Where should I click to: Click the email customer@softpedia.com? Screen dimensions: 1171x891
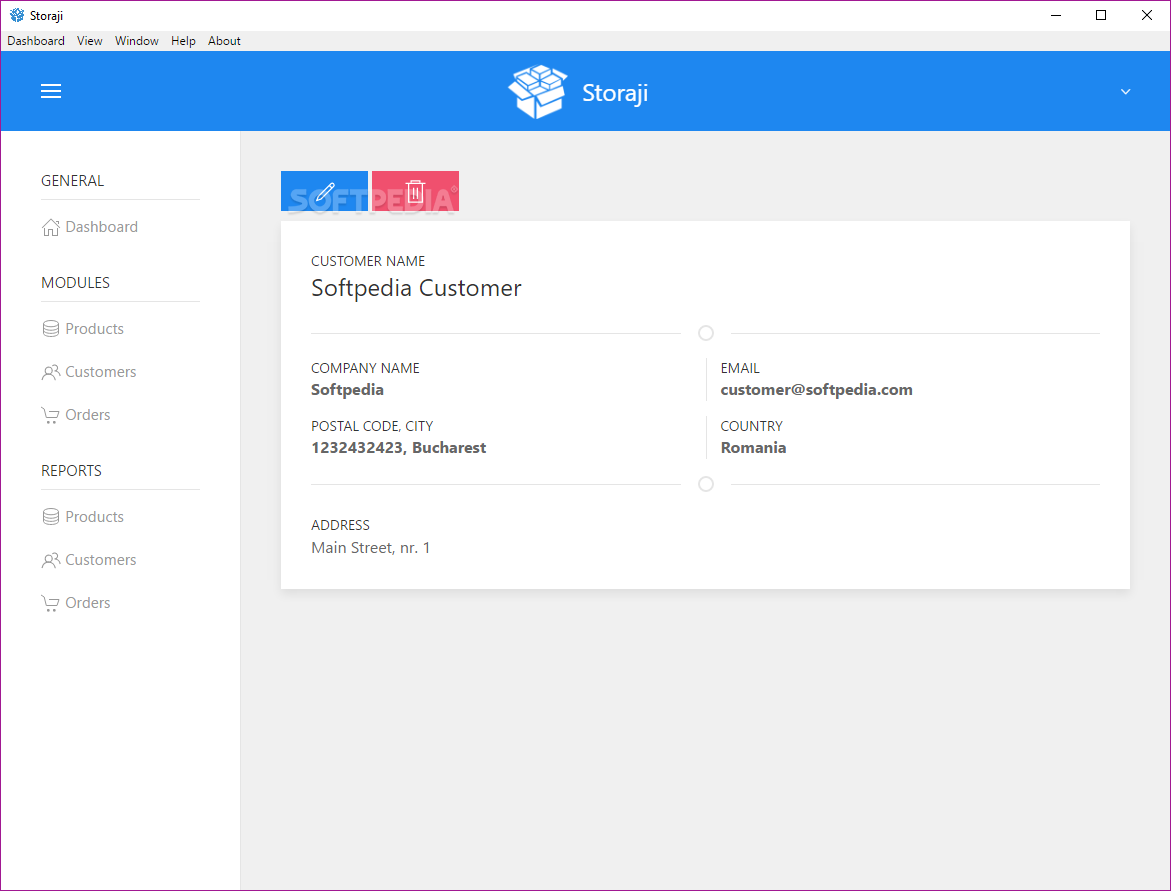816,390
